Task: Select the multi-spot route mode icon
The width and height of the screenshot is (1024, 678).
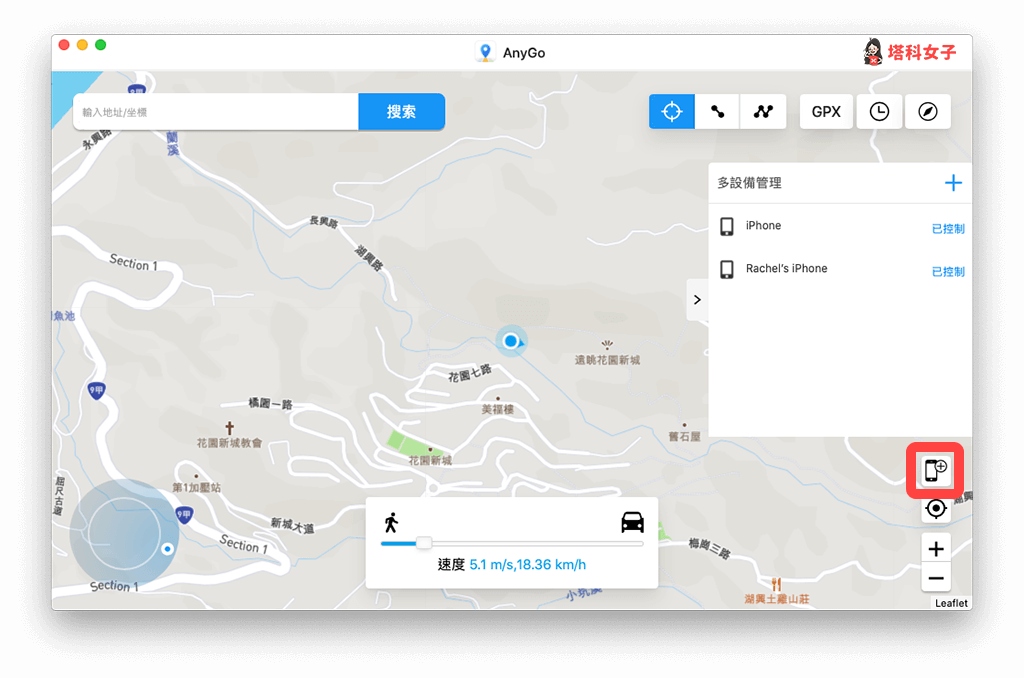Action: (763, 112)
